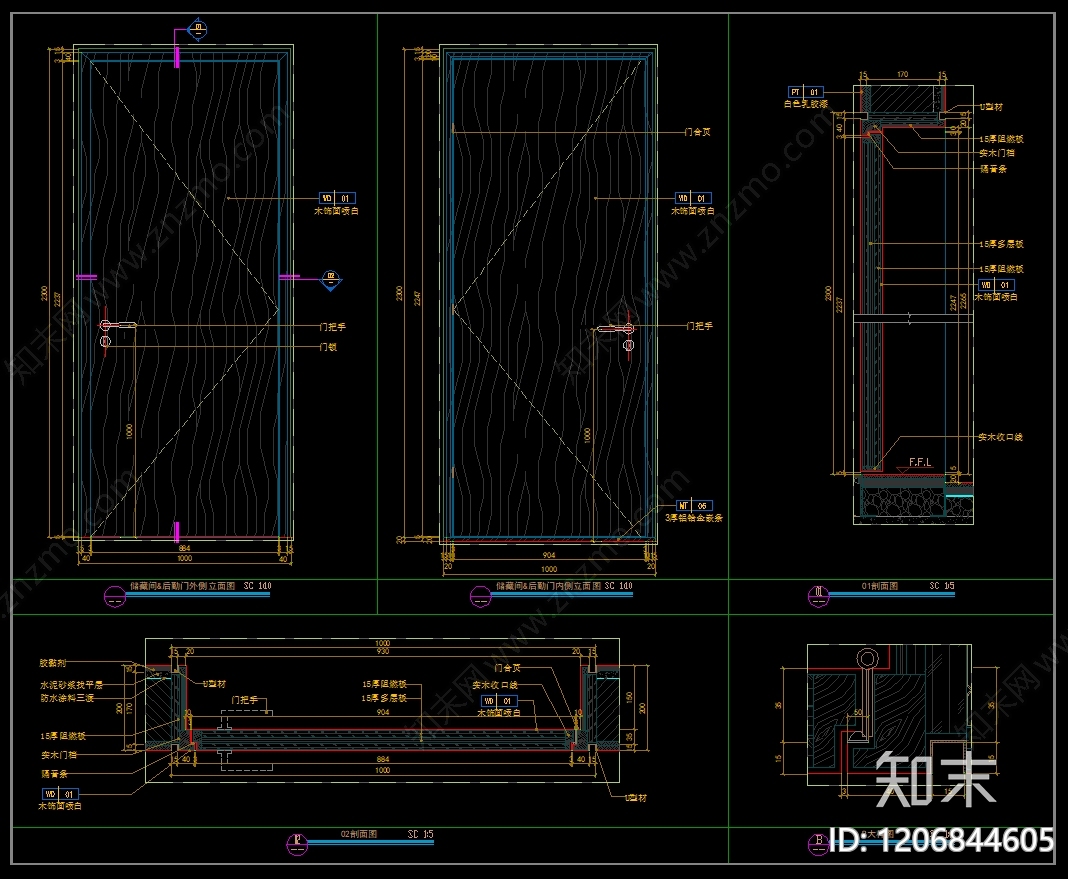The height and width of the screenshot is (879, 1068).
Task: Click '实木门档' label in section 01
Action: click(x=996, y=153)
